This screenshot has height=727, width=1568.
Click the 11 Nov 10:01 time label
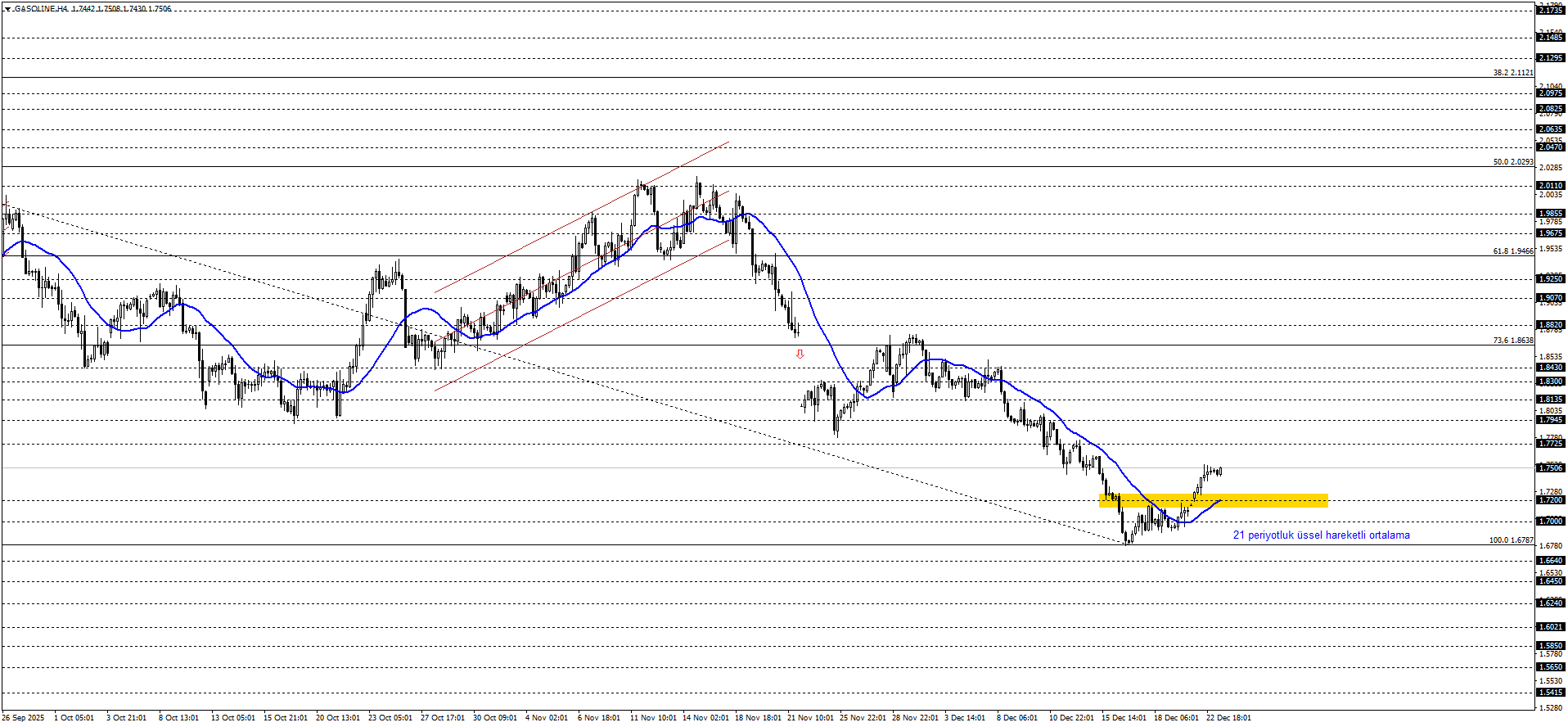[x=652, y=718]
